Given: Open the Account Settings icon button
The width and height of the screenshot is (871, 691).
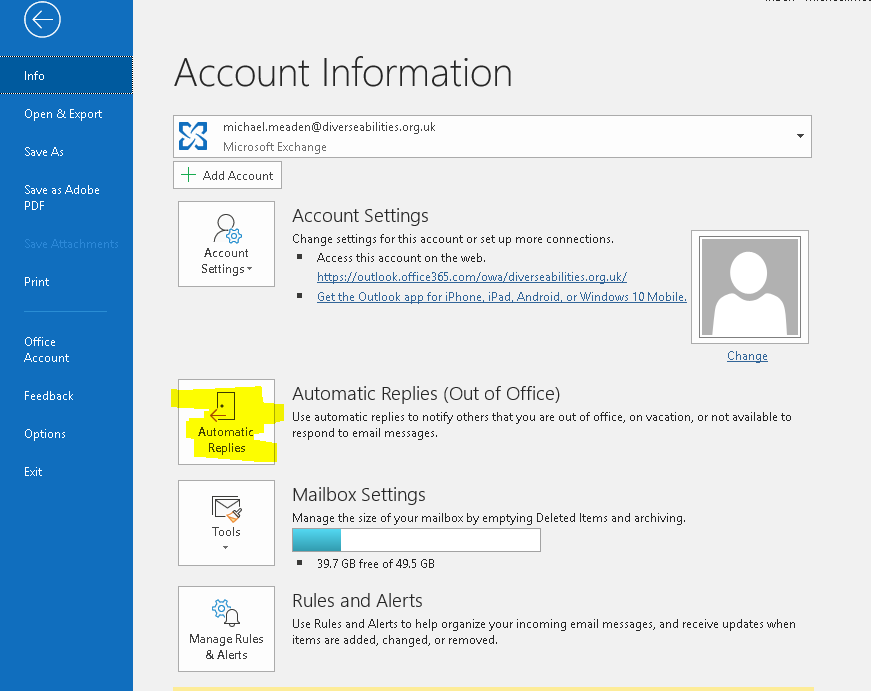Looking at the screenshot, I should point(226,229).
